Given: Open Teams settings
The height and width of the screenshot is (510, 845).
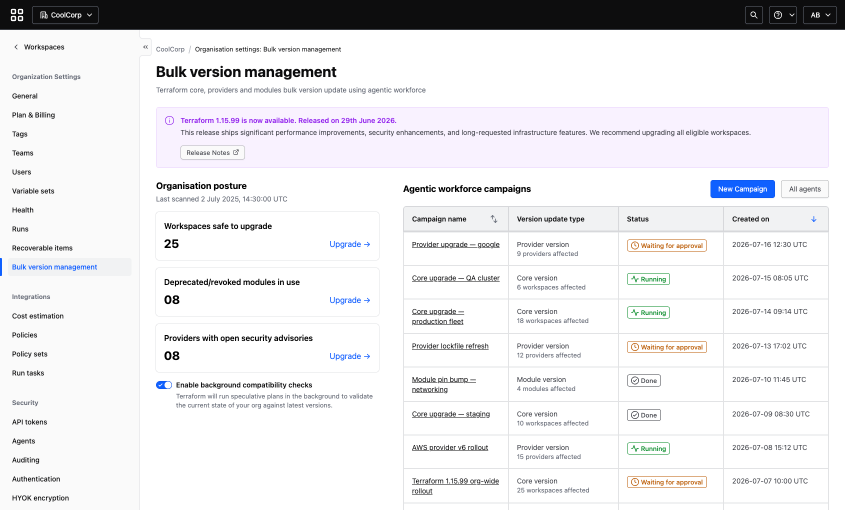Looking at the screenshot, I should point(23,153).
